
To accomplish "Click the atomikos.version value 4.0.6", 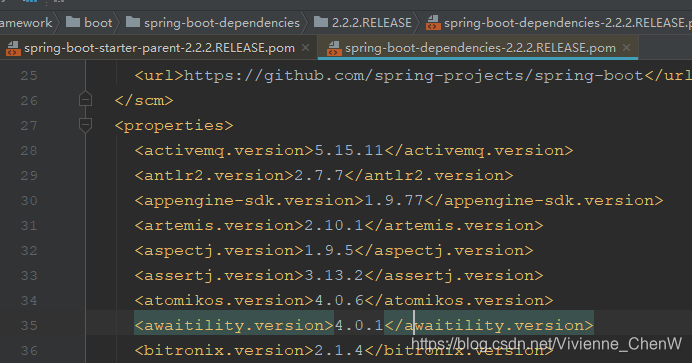I will click(339, 301).
